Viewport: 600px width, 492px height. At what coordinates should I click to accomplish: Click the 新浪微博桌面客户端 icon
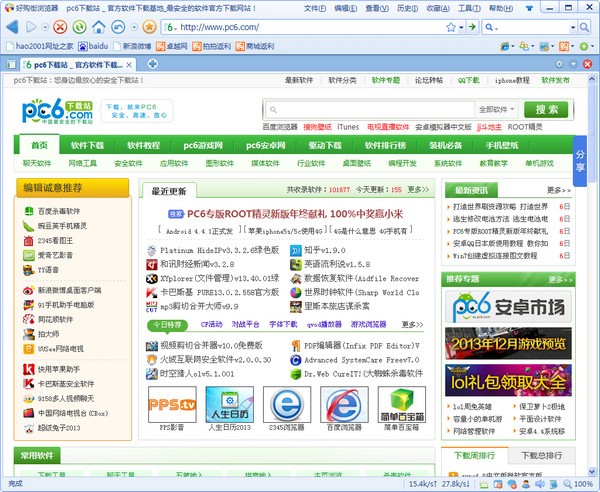(x=29, y=290)
